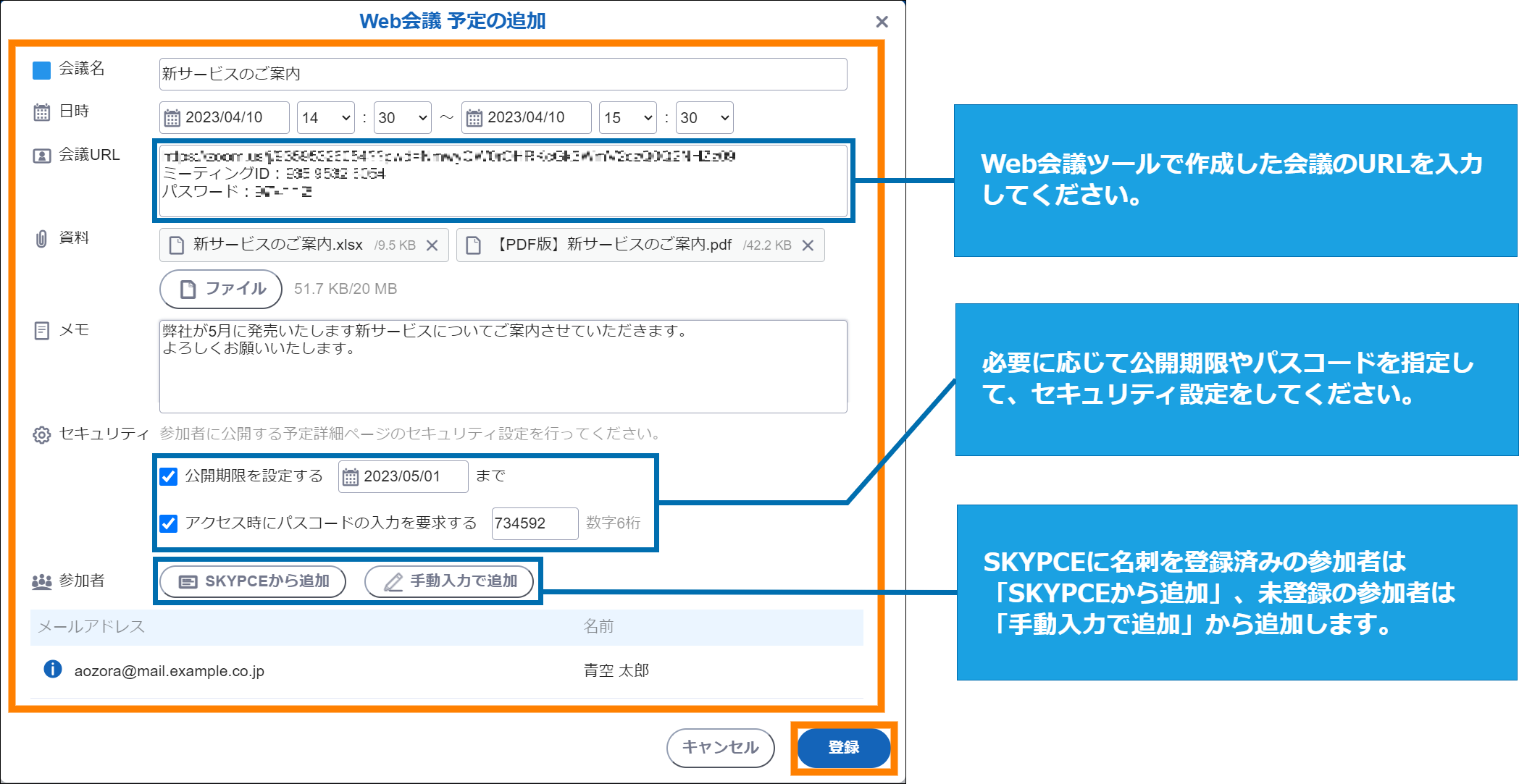Image resolution: width=1519 pixels, height=784 pixels.
Task: Click the 公開期限 calendar icon
Action: coord(351,477)
